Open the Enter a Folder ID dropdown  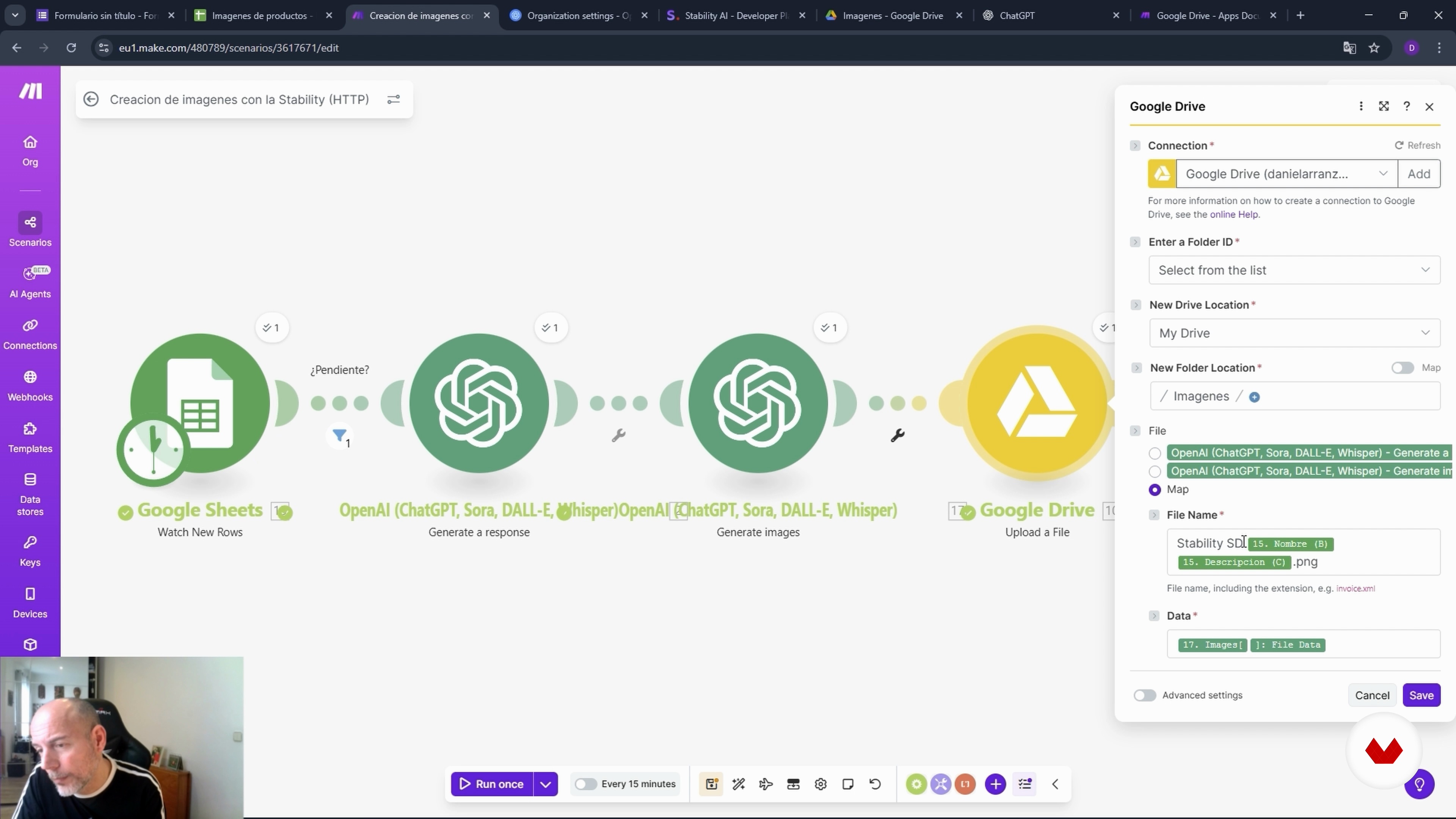point(1294,270)
